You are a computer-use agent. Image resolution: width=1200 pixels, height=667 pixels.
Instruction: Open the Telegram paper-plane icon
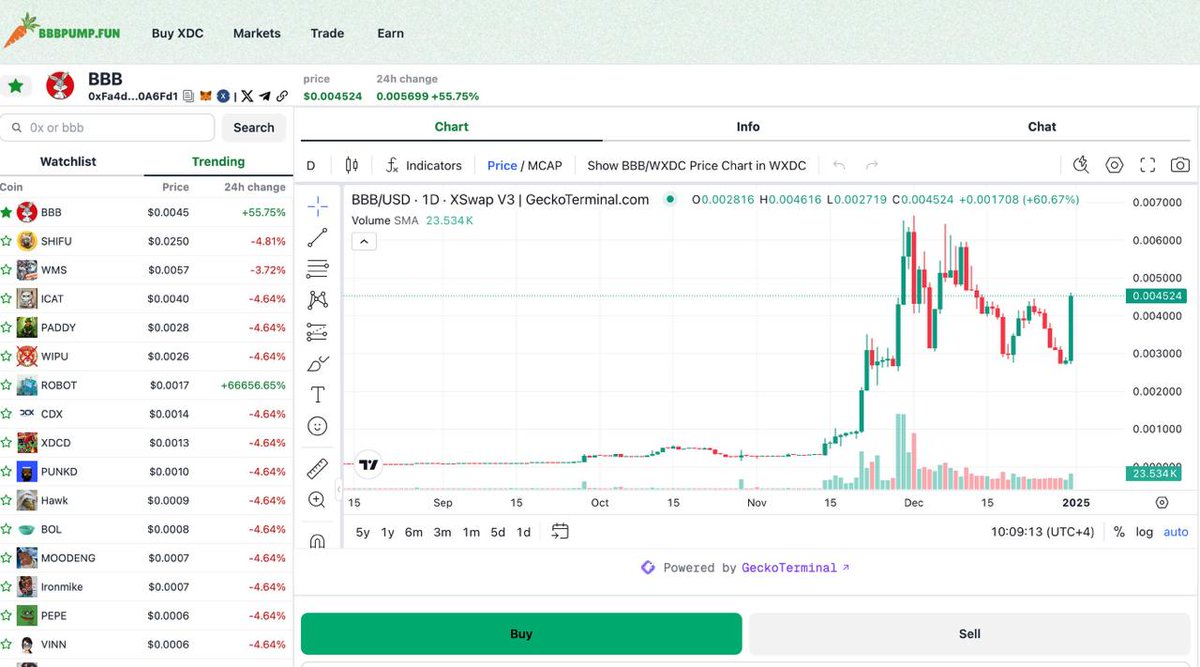[x=265, y=96]
